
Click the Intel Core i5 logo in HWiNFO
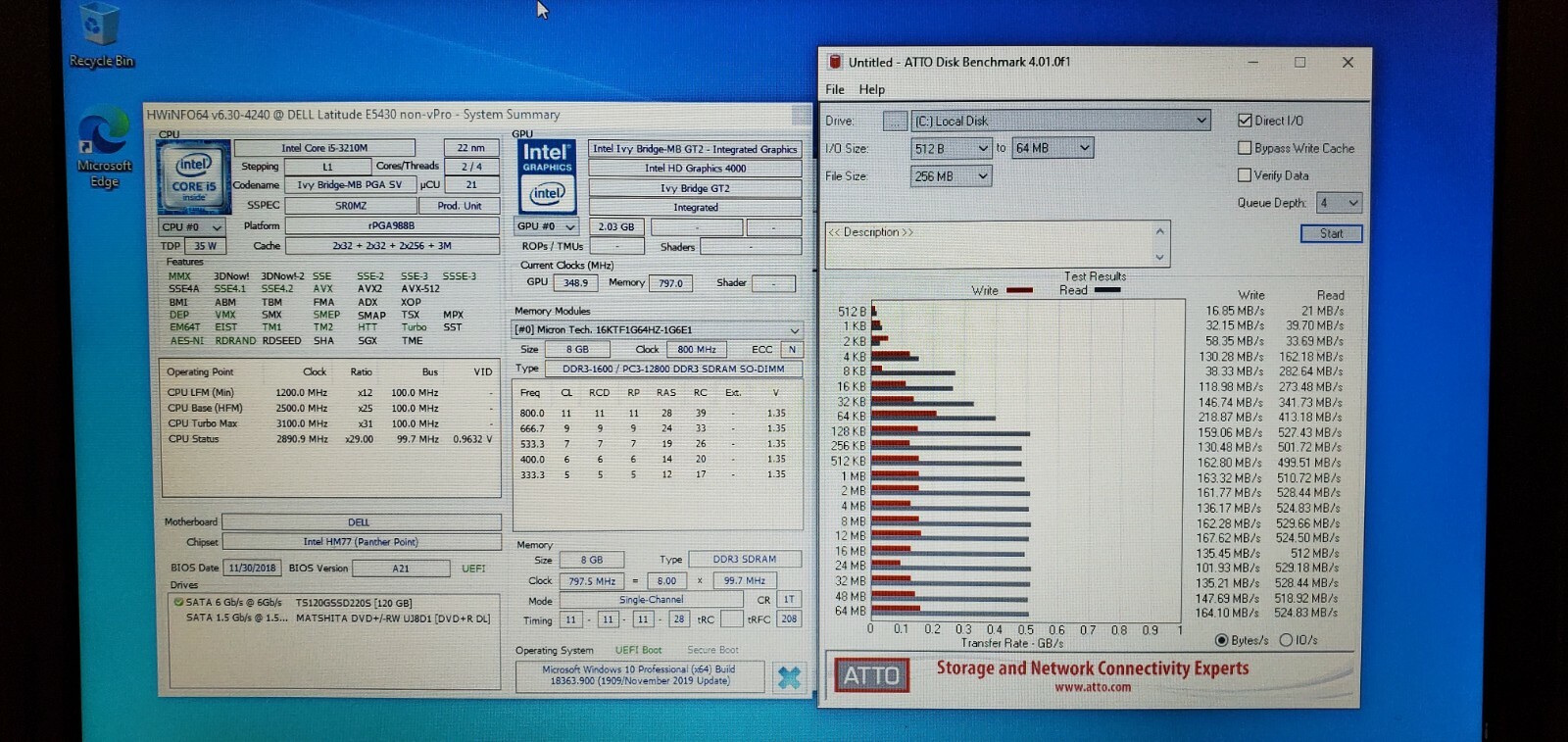194,177
